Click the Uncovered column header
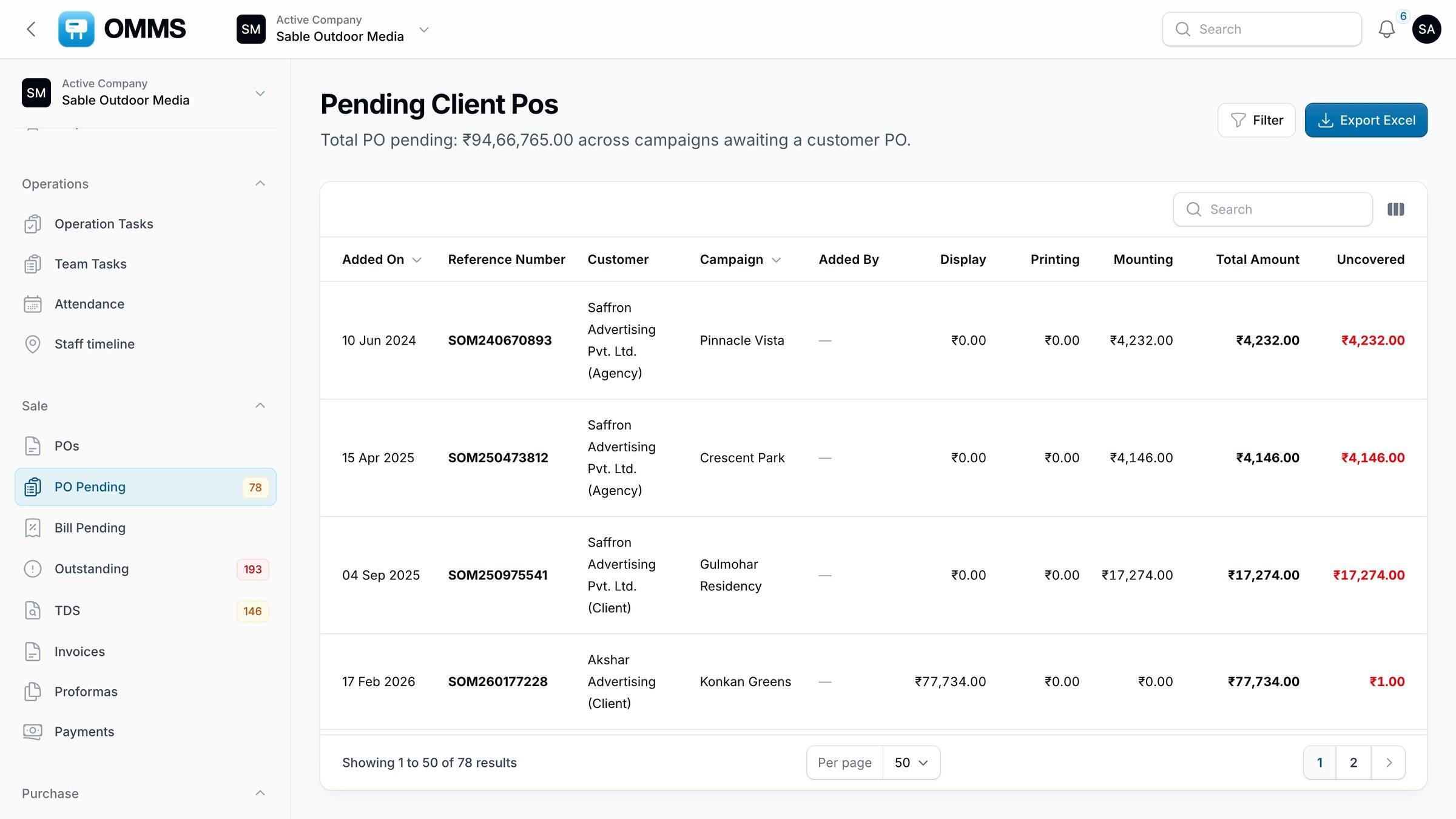The width and height of the screenshot is (1456, 819). pos(1370,260)
